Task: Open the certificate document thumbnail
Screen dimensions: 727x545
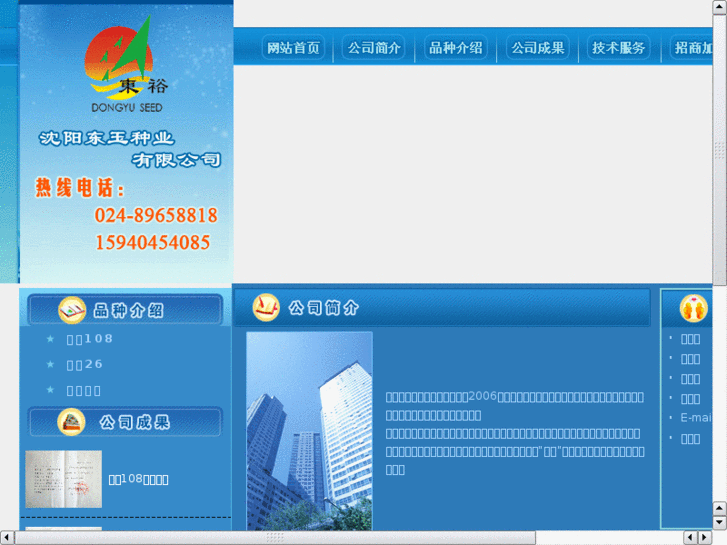Action: click(x=64, y=479)
